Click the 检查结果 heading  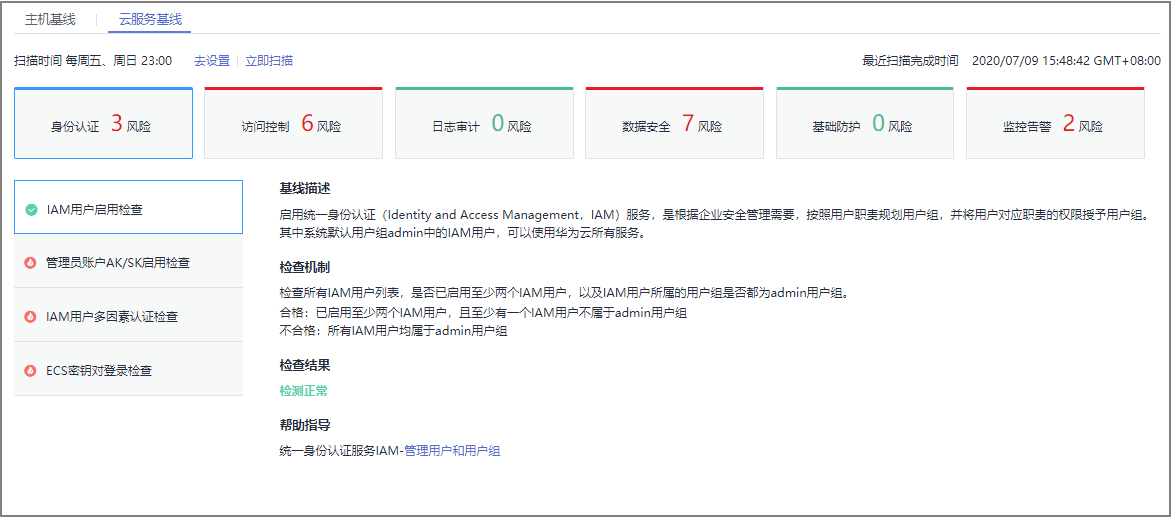305,365
